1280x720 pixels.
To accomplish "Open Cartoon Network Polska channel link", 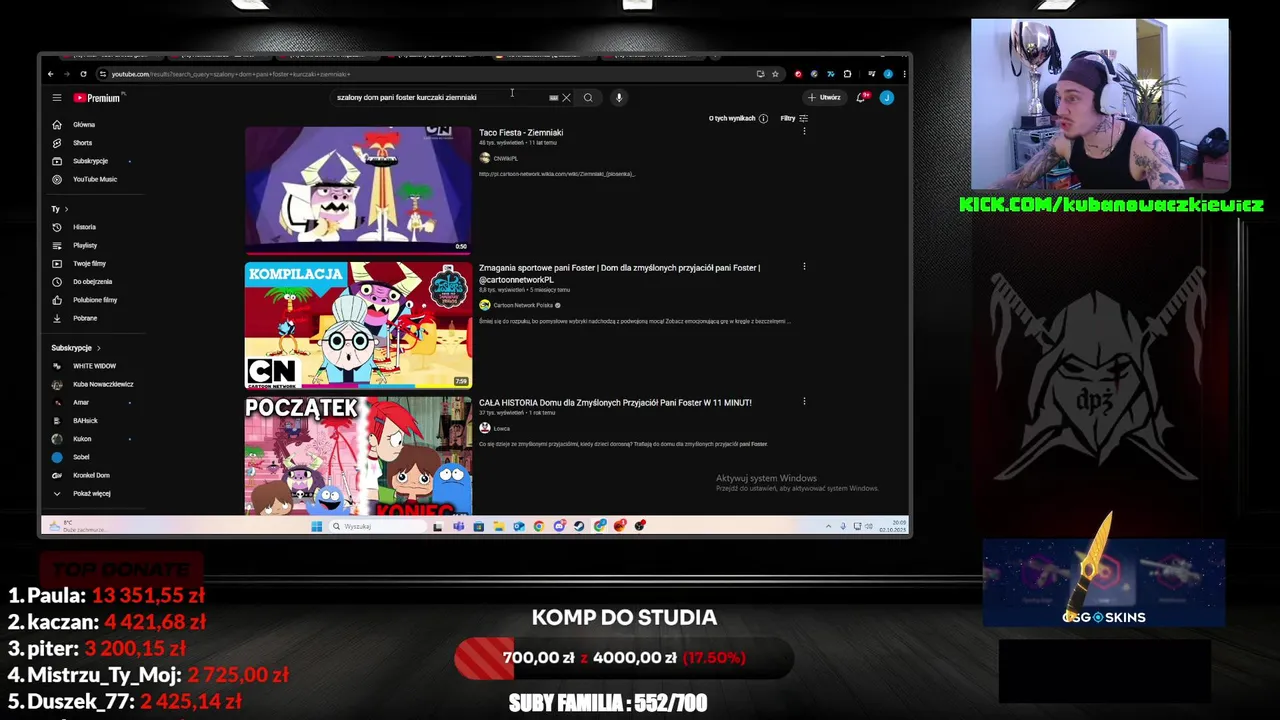I will 523,305.
